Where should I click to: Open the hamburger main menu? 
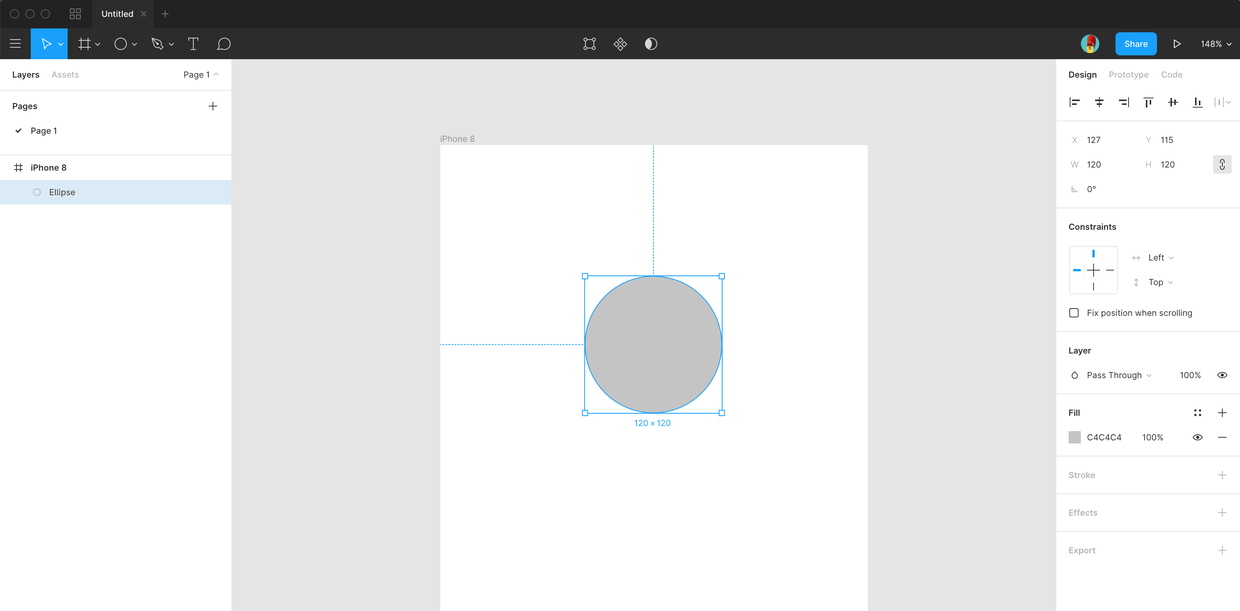point(15,44)
